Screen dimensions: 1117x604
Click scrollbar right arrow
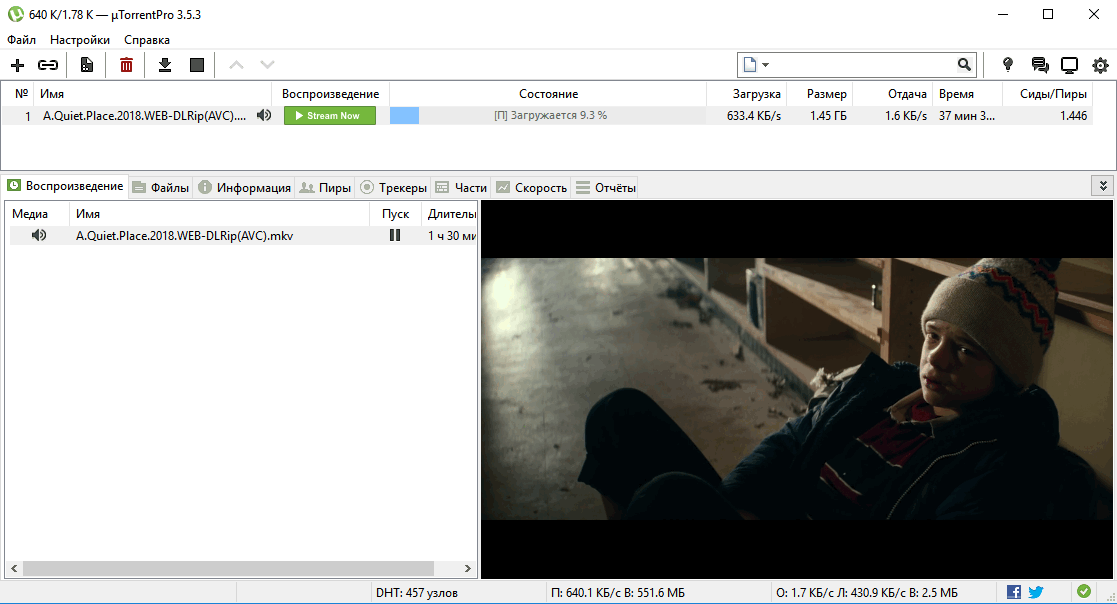(x=467, y=568)
